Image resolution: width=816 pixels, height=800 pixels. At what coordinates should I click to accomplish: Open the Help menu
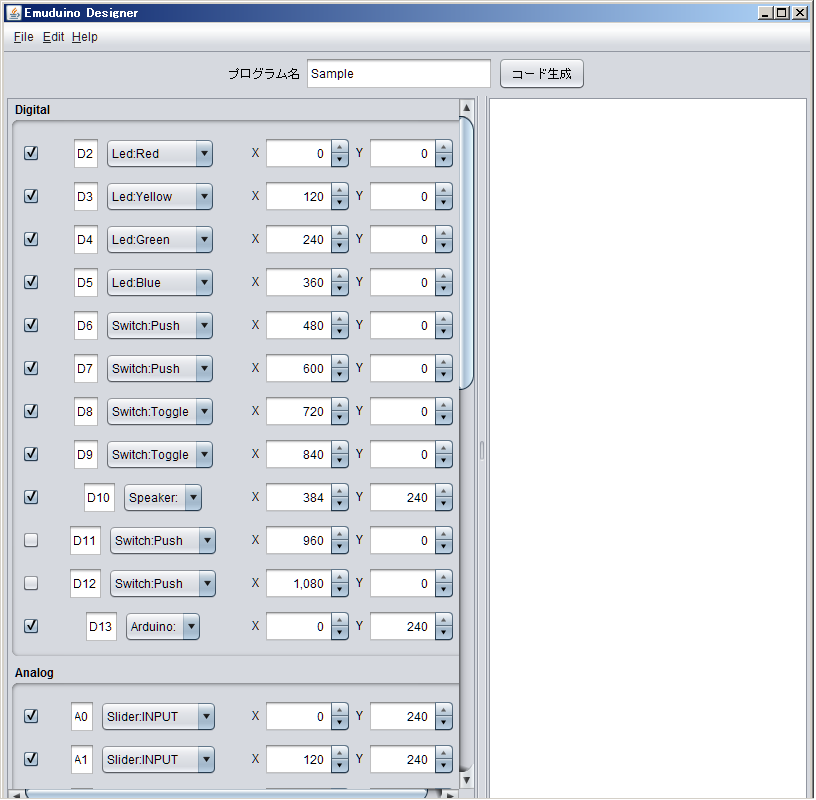click(84, 37)
